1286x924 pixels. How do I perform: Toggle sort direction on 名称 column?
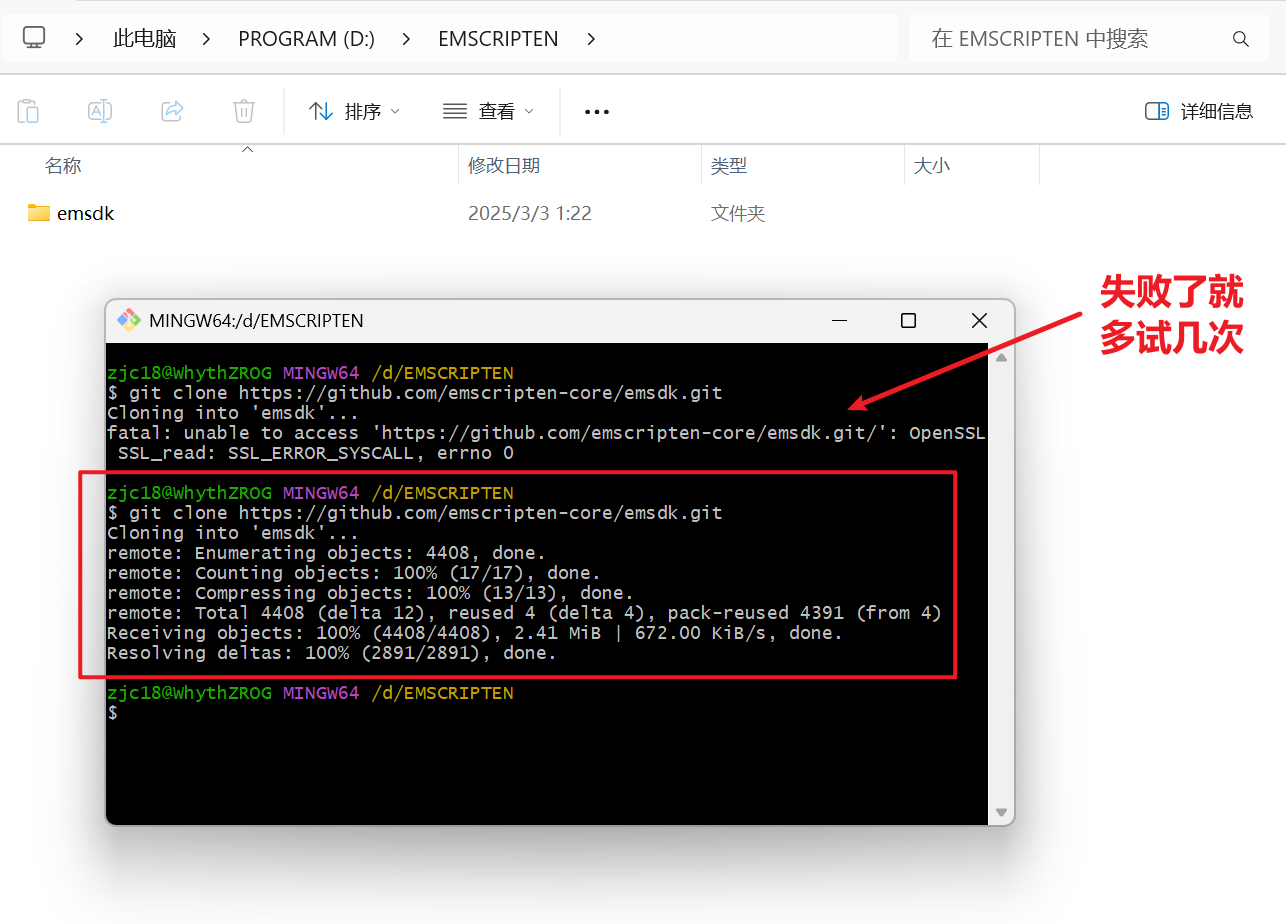(x=63, y=165)
